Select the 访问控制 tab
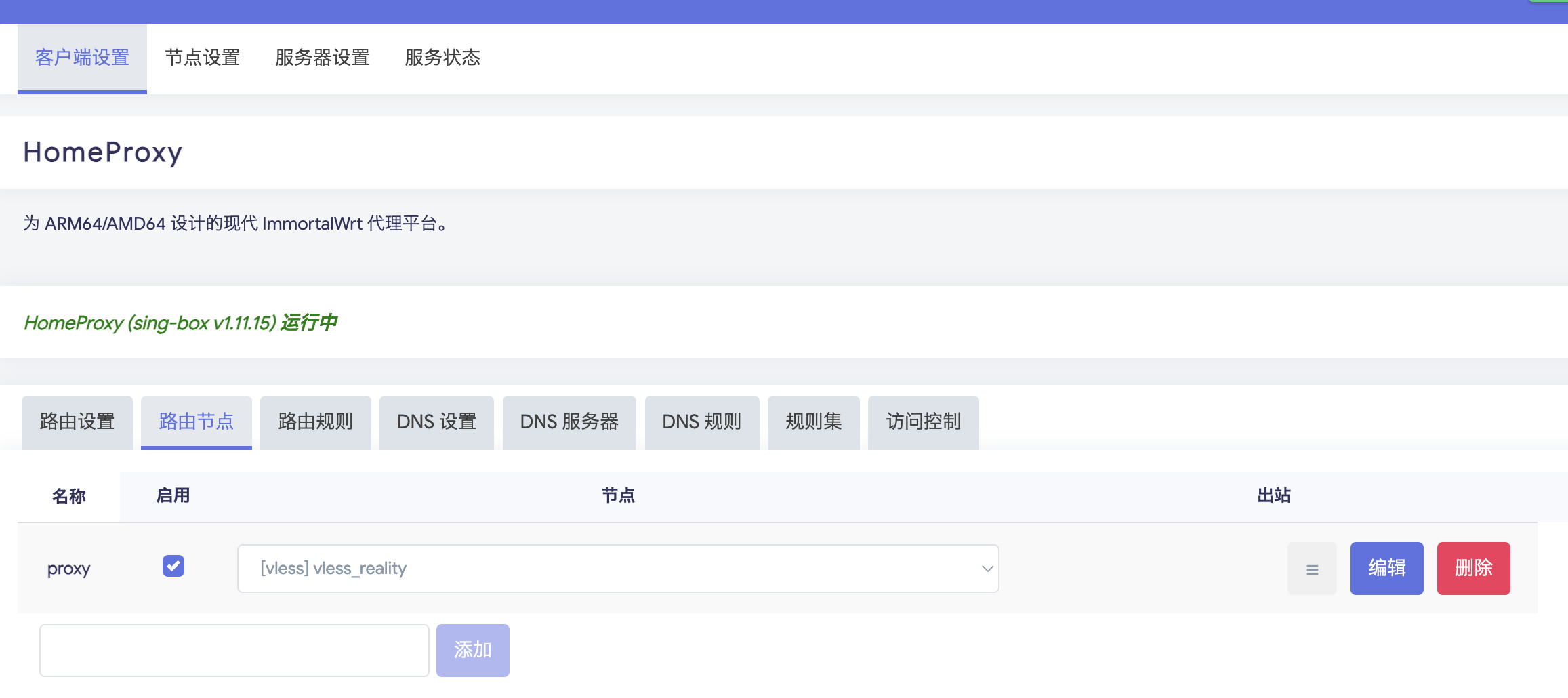1568x698 pixels. click(923, 422)
